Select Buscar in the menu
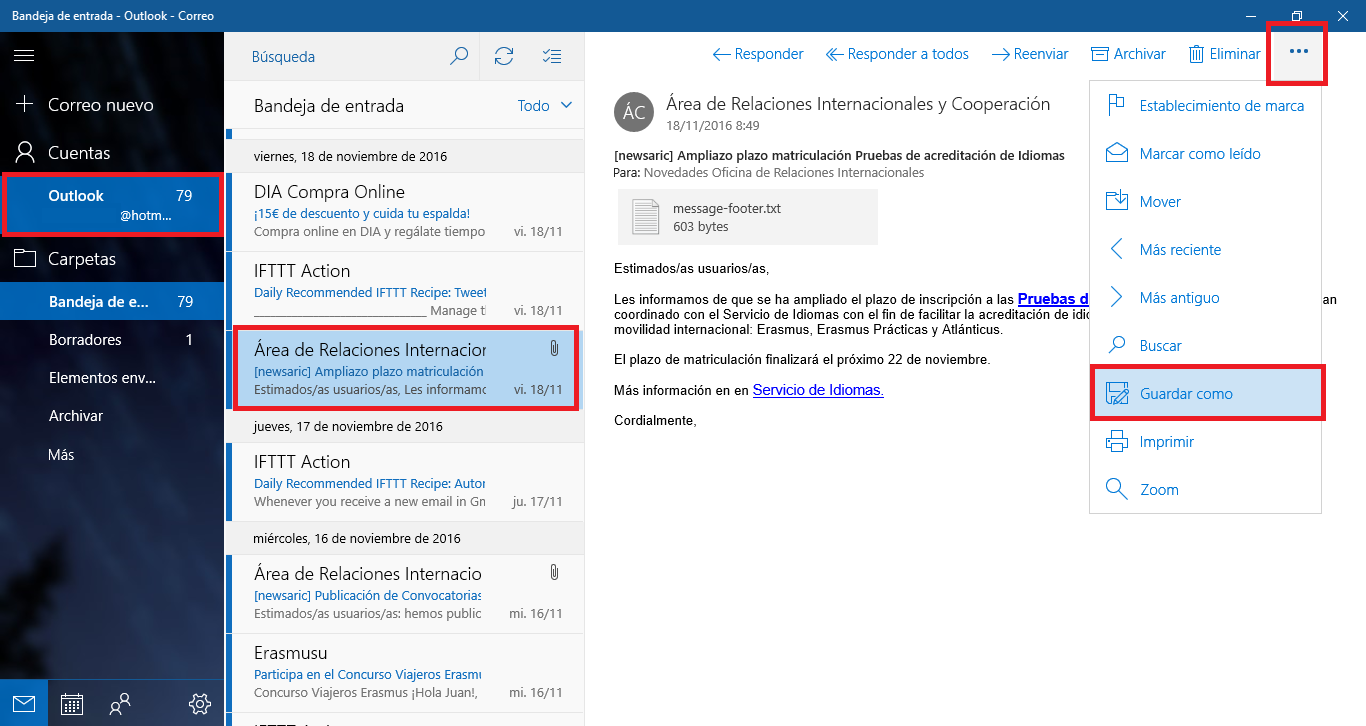Viewport: 1366px width, 726px height. (1205, 345)
